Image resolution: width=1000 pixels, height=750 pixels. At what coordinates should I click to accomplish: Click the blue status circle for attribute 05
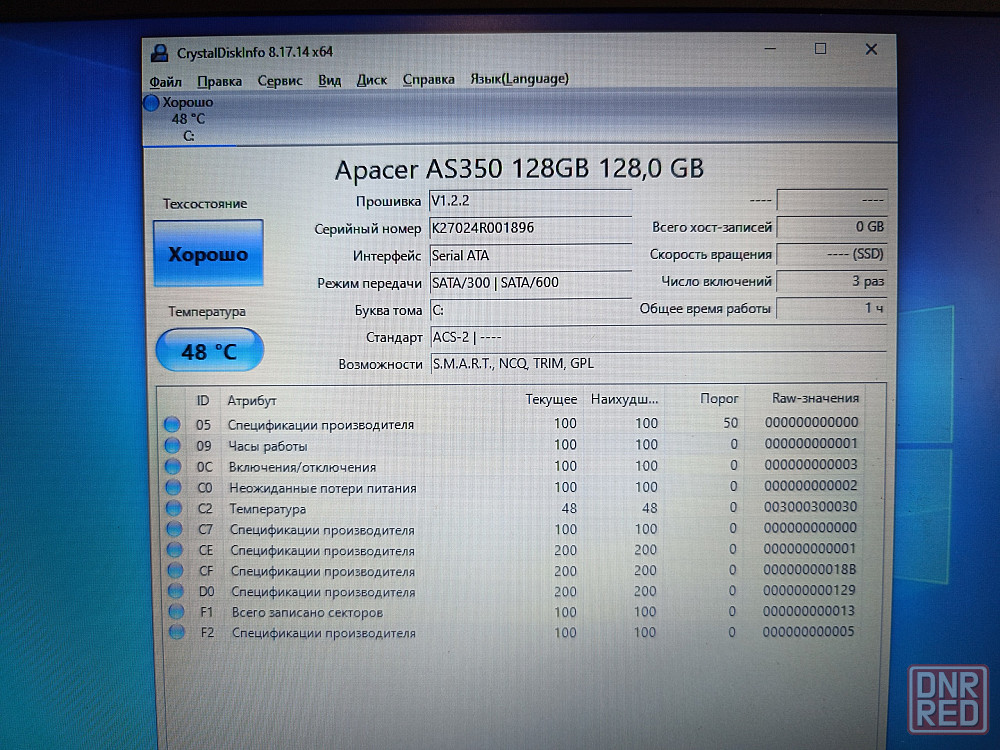173,424
